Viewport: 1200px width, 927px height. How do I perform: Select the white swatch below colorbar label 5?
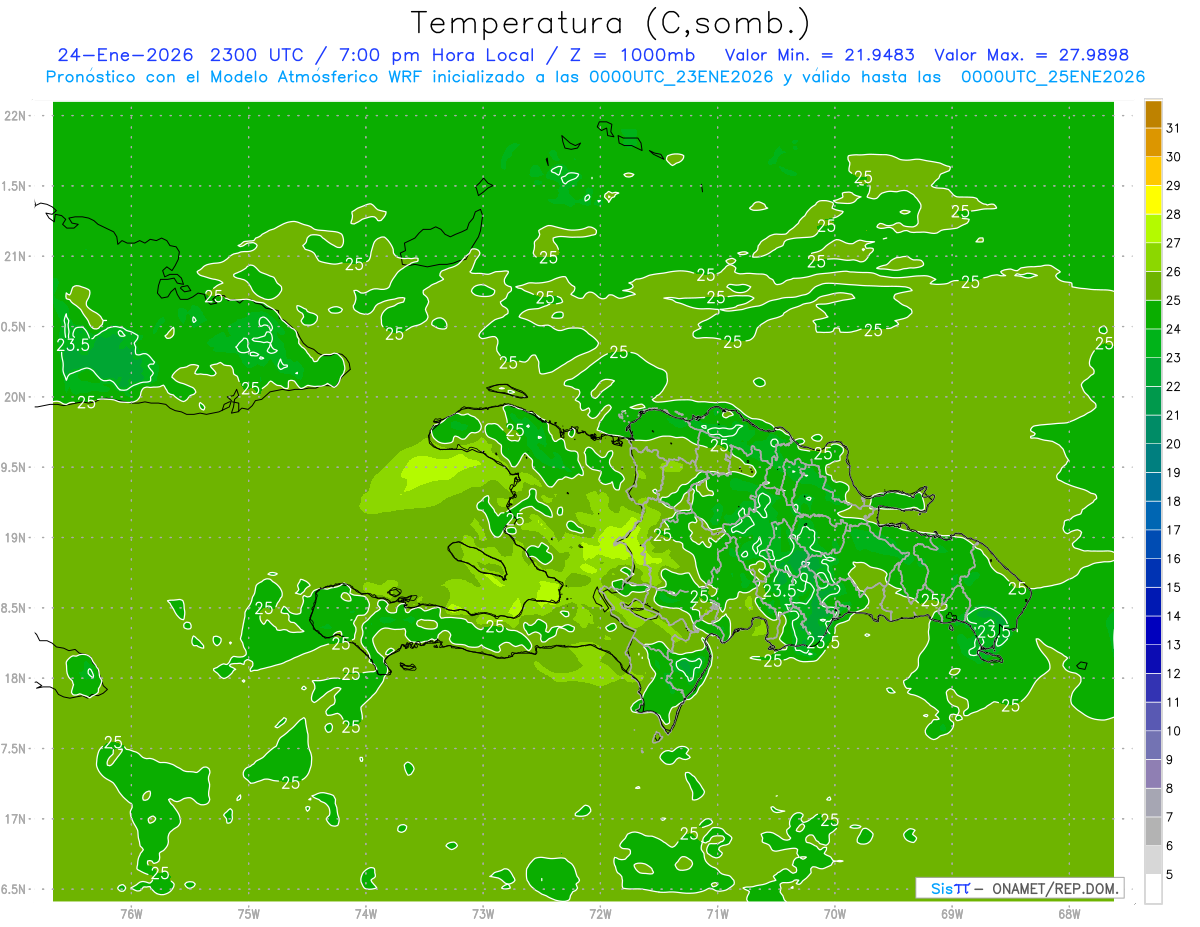1153,889
